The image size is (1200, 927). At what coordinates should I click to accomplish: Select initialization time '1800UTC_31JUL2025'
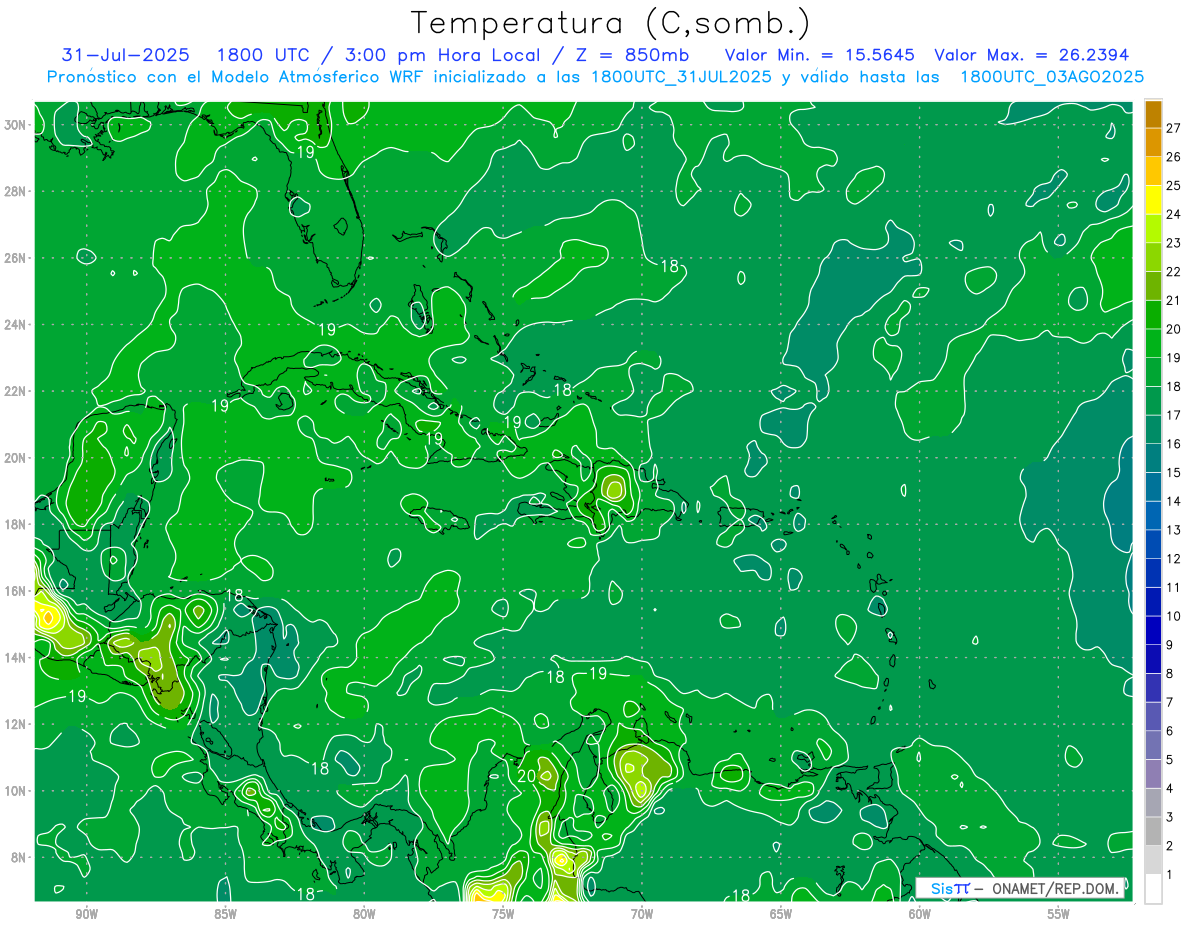pos(682,77)
